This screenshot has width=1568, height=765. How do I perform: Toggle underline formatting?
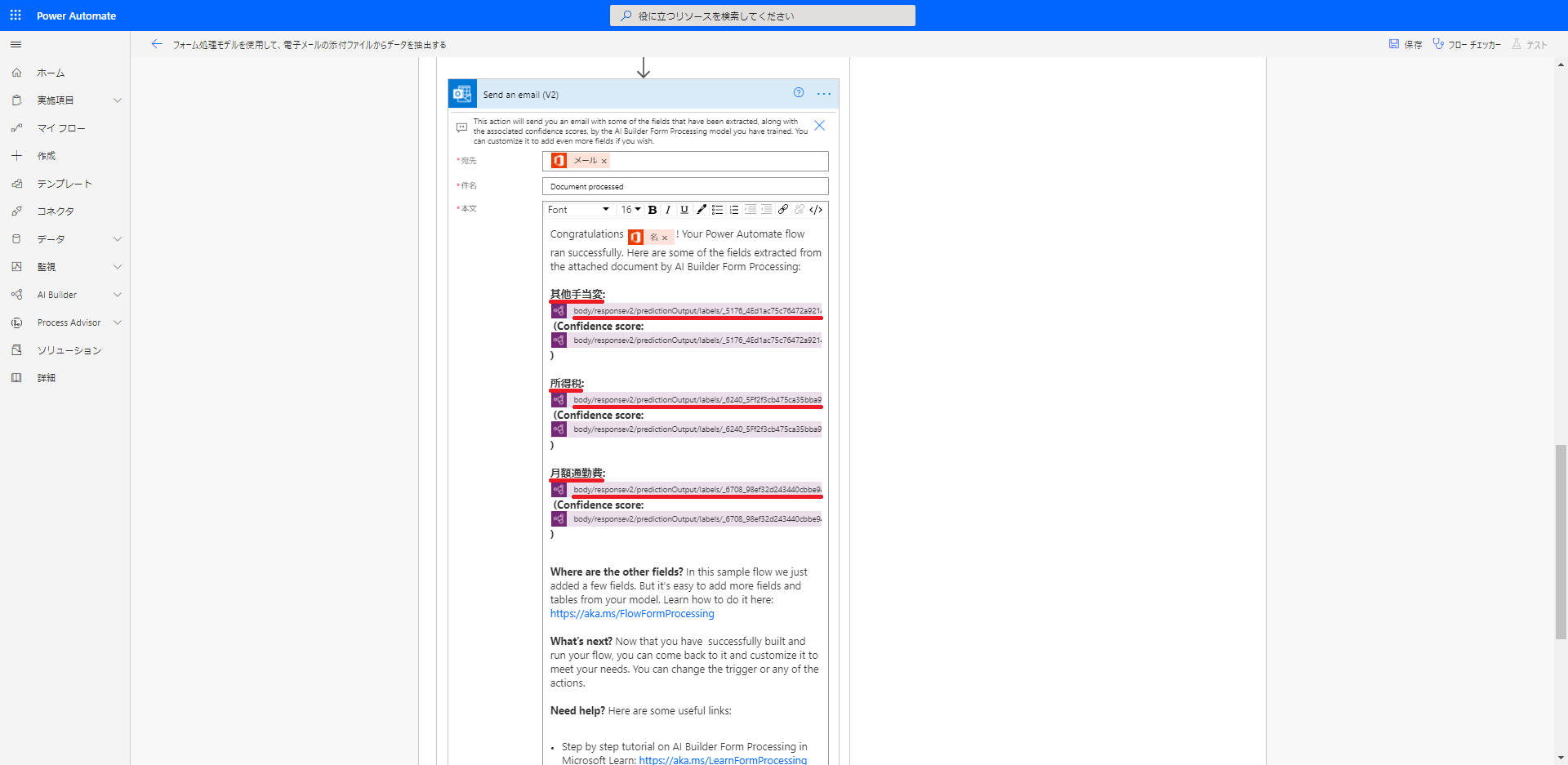[x=684, y=210]
